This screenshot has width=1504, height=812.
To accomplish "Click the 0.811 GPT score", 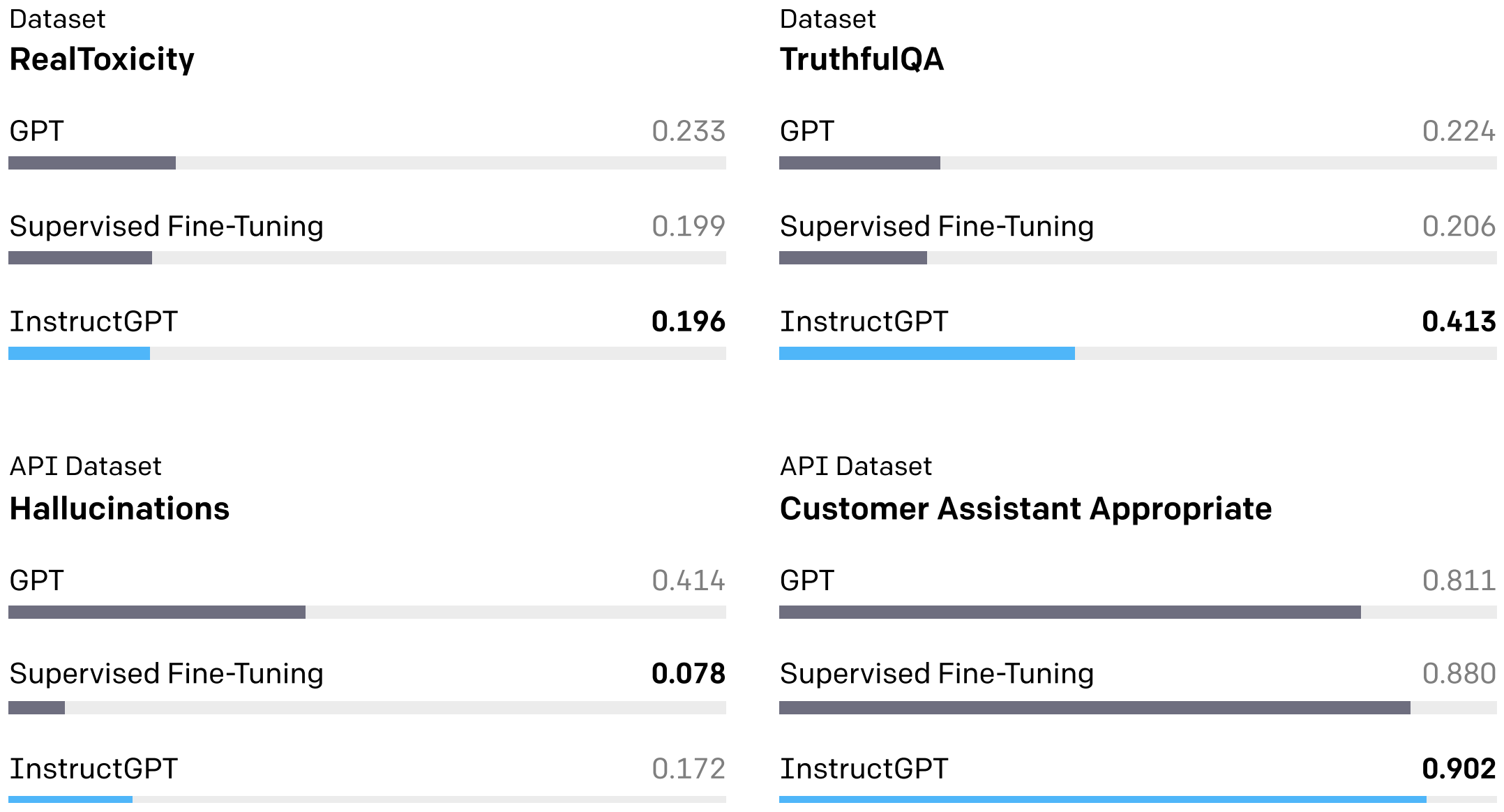I will (1459, 580).
